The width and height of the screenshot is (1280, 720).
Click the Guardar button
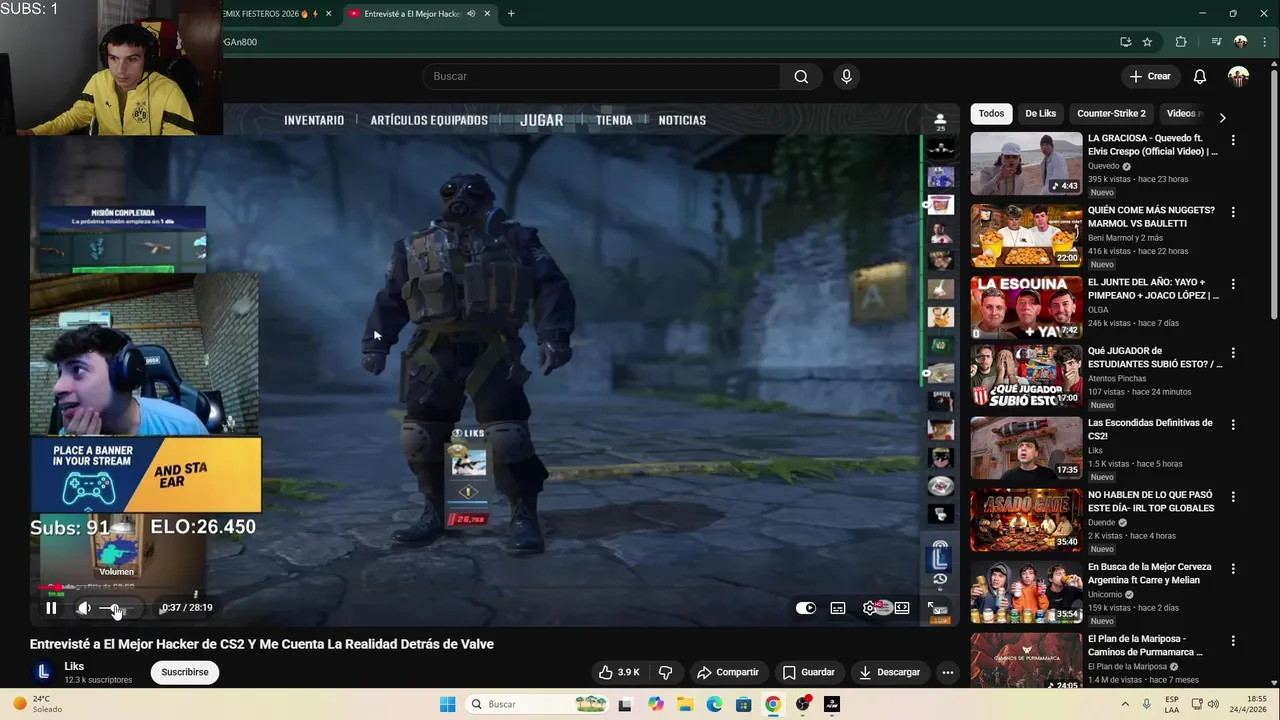click(808, 673)
